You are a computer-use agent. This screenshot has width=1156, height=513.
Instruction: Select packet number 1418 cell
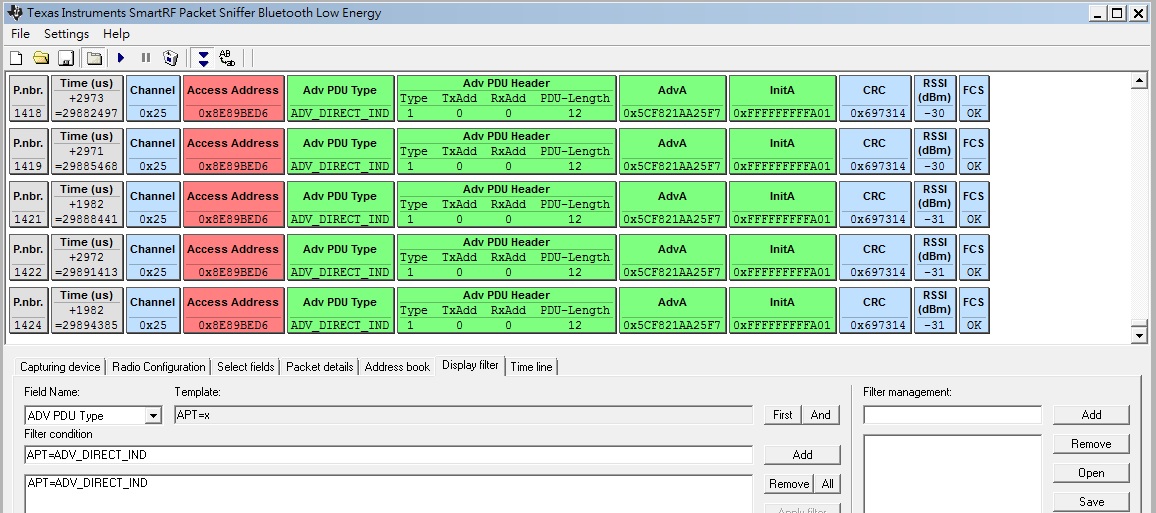(x=29, y=99)
